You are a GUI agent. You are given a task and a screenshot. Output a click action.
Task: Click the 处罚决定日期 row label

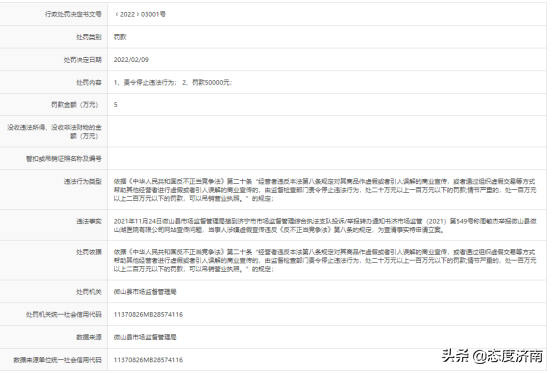tap(82, 60)
